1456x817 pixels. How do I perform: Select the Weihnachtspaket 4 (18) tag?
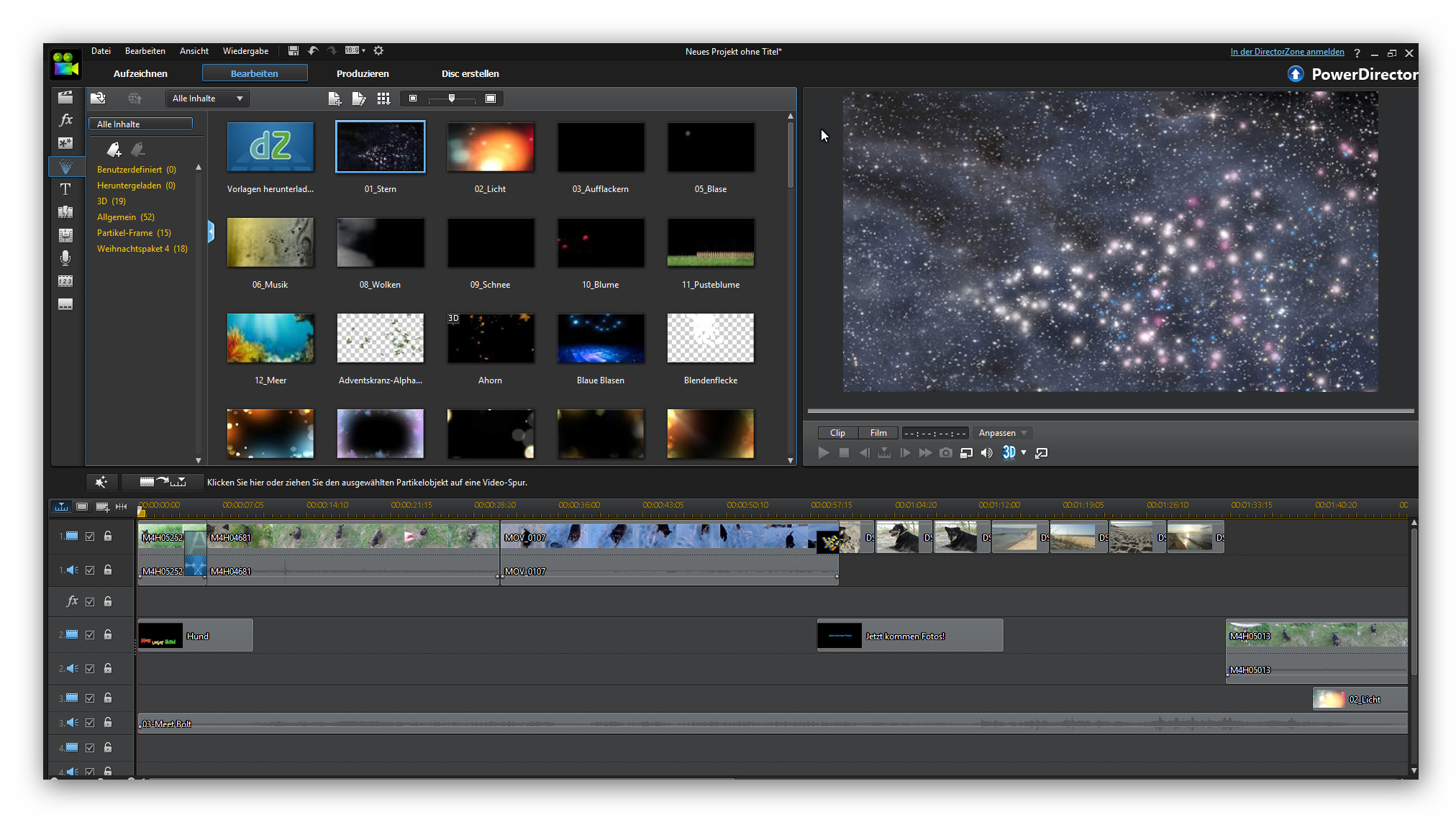142,249
